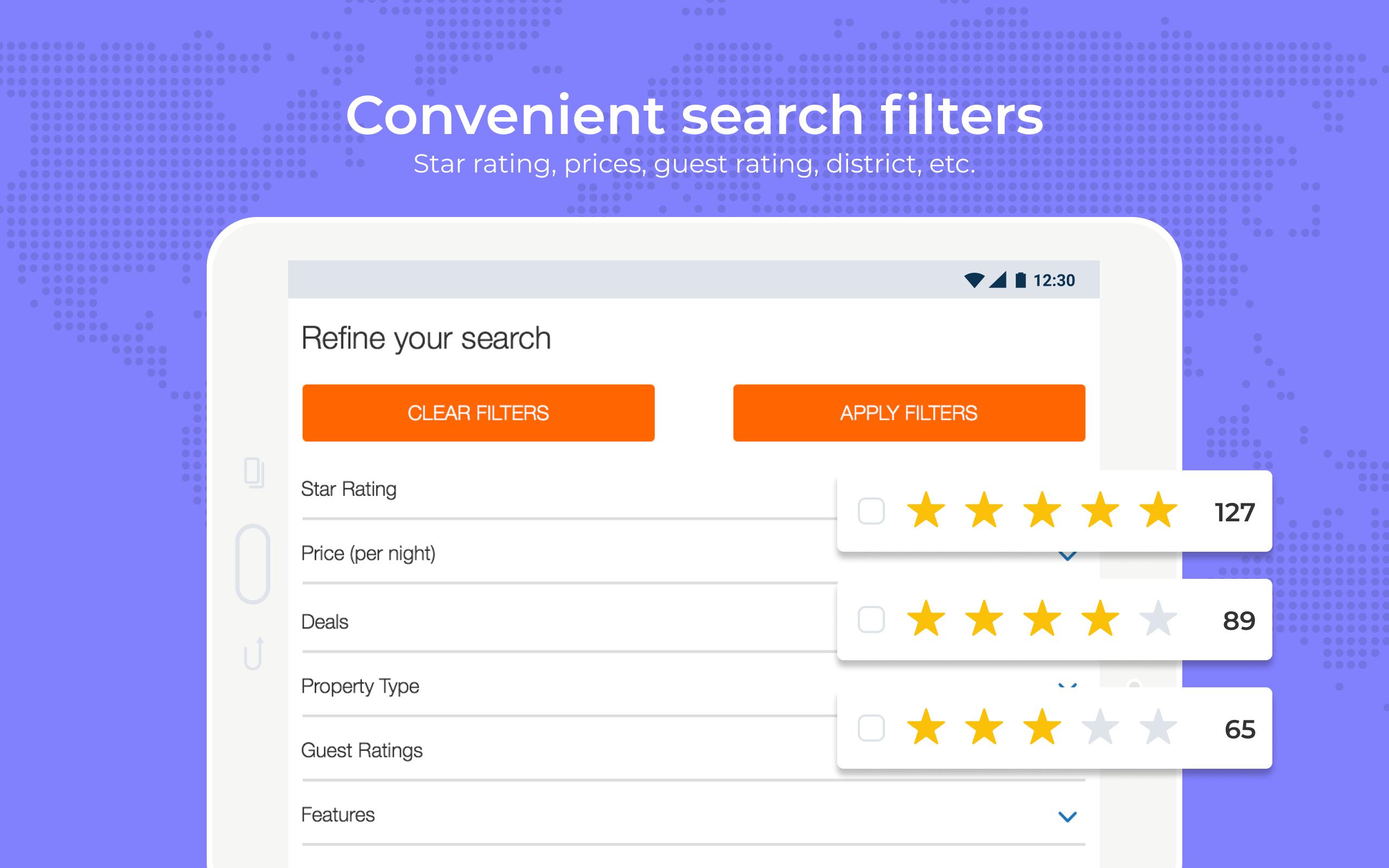Enable the 3-star rating checkbox
Image resolution: width=1389 pixels, height=868 pixels.
[x=870, y=729]
